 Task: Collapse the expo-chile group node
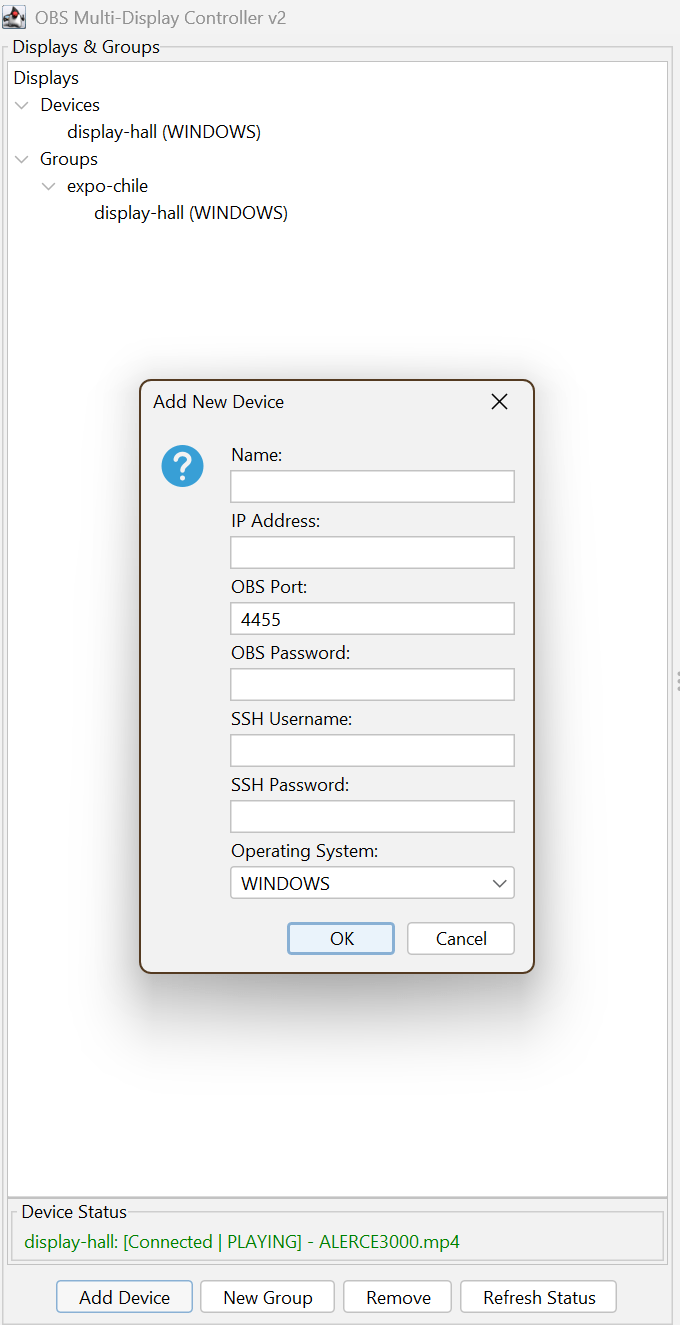click(49, 186)
